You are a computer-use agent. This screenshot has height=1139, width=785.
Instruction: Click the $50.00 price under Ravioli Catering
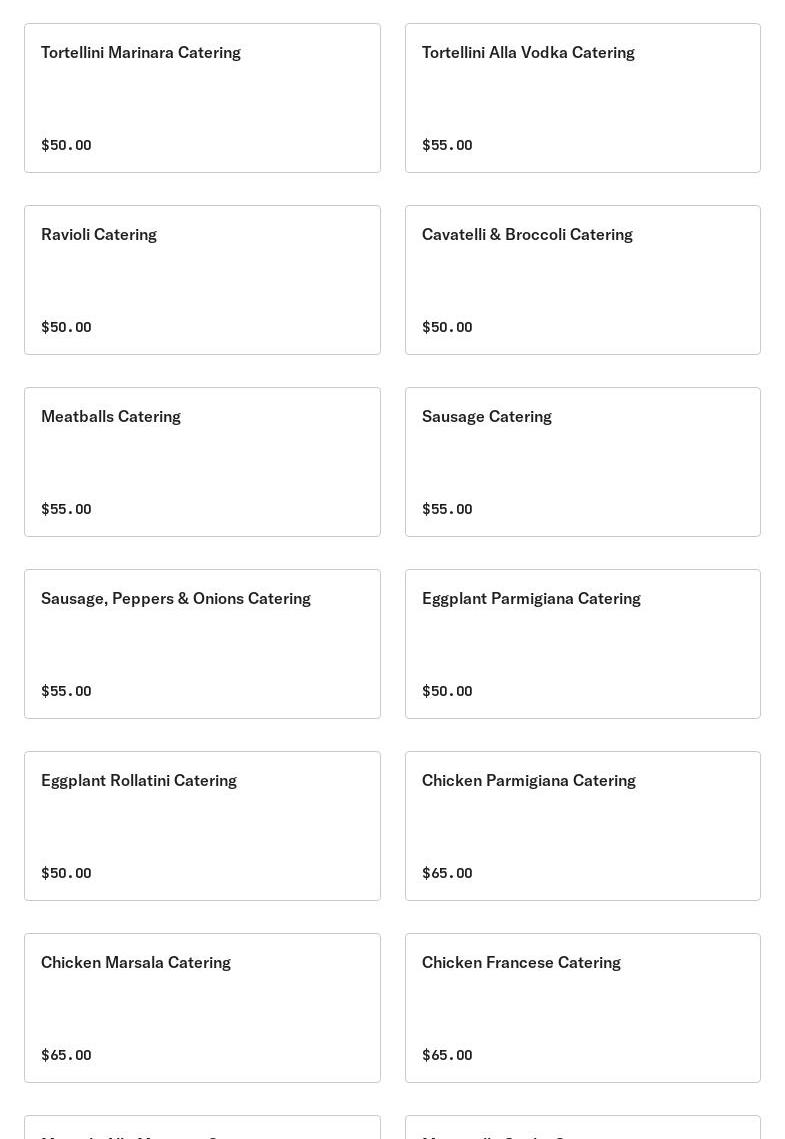[x=66, y=327]
